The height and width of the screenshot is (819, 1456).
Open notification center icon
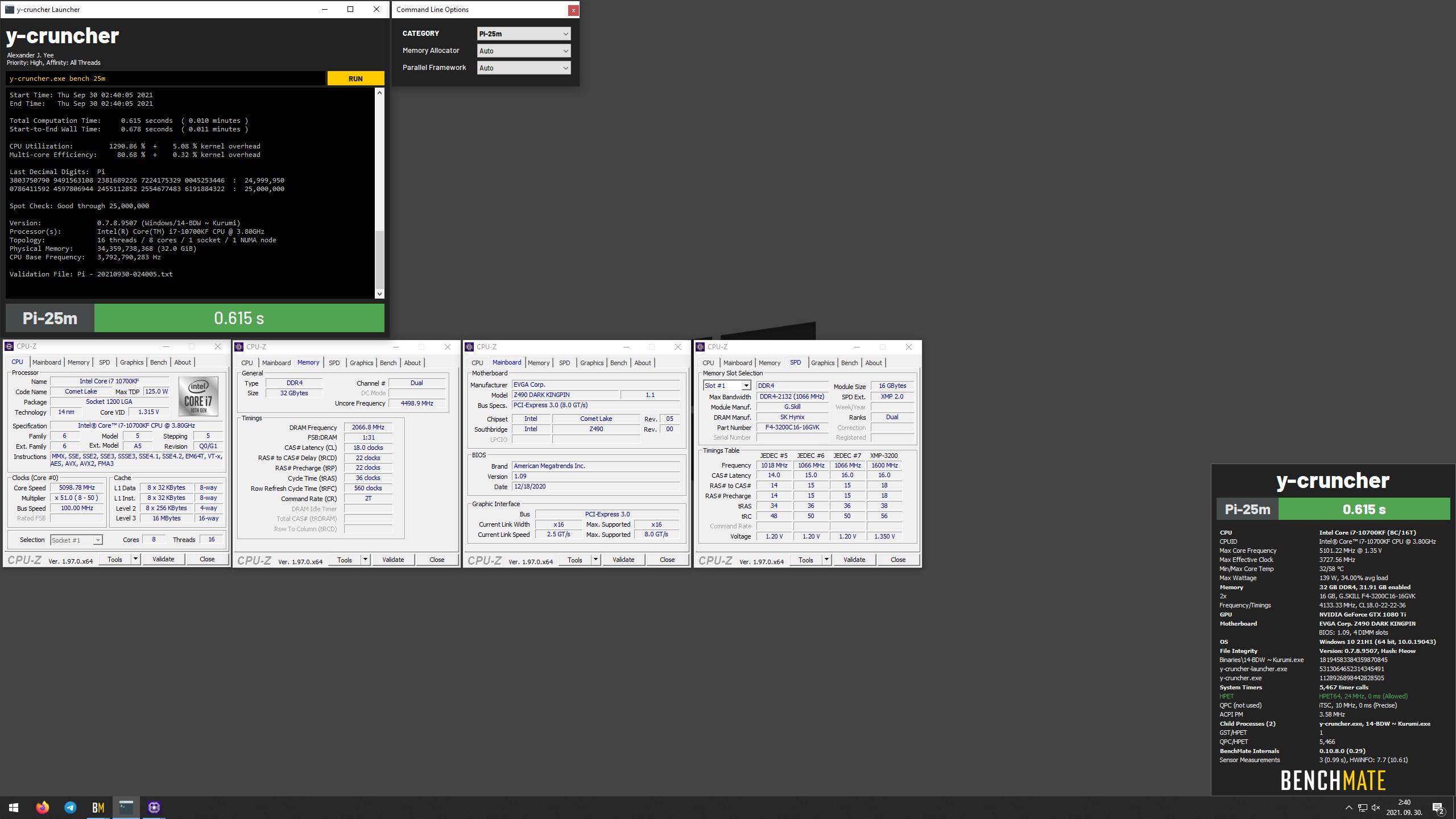(1438, 808)
